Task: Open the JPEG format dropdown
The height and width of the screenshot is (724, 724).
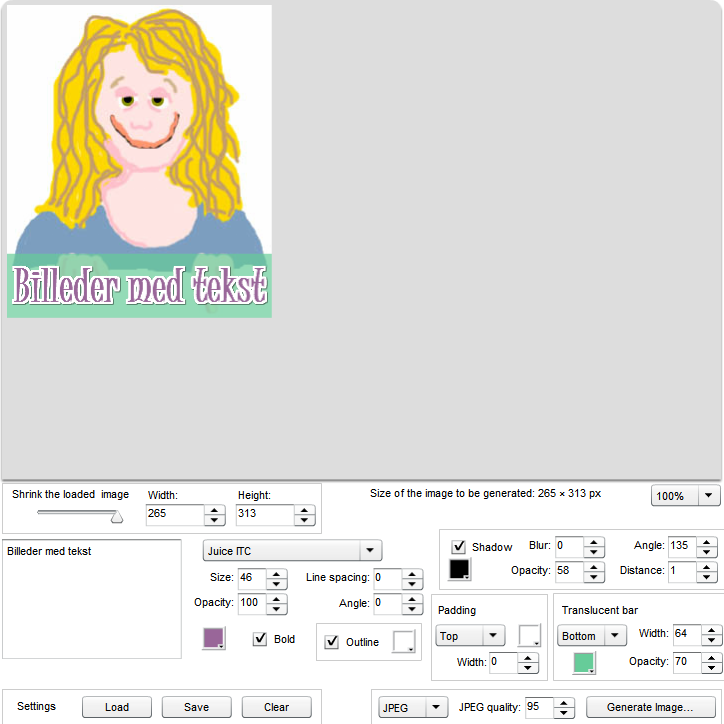Action: click(413, 707)
